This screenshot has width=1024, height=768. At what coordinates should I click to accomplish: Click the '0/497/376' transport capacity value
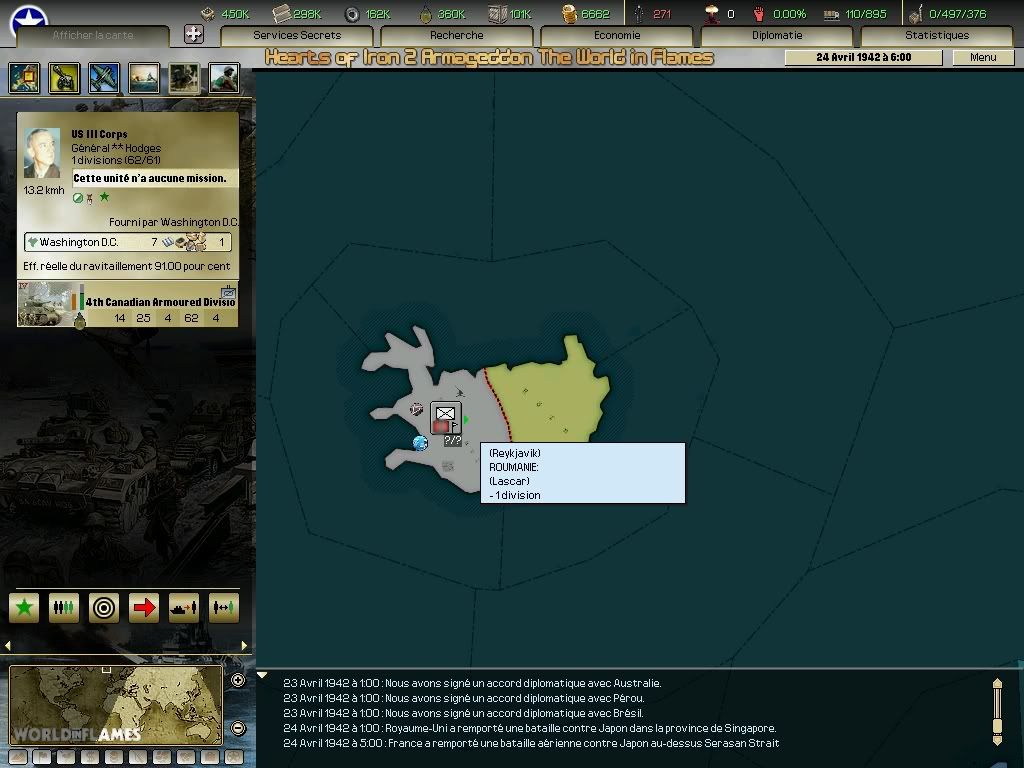[x=957, y=14]
